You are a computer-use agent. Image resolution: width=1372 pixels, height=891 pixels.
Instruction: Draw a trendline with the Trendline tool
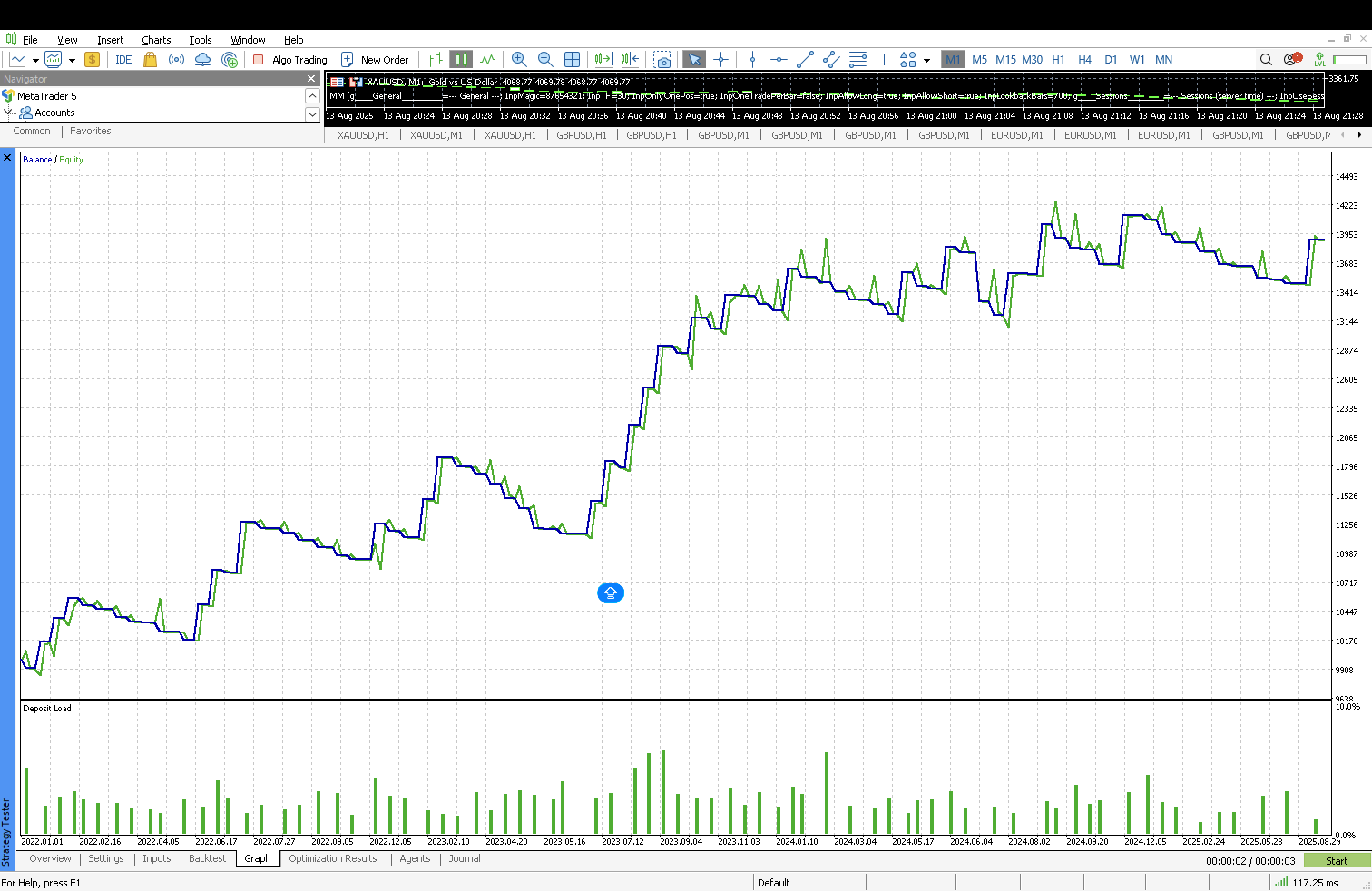click(x=805, y=59)
